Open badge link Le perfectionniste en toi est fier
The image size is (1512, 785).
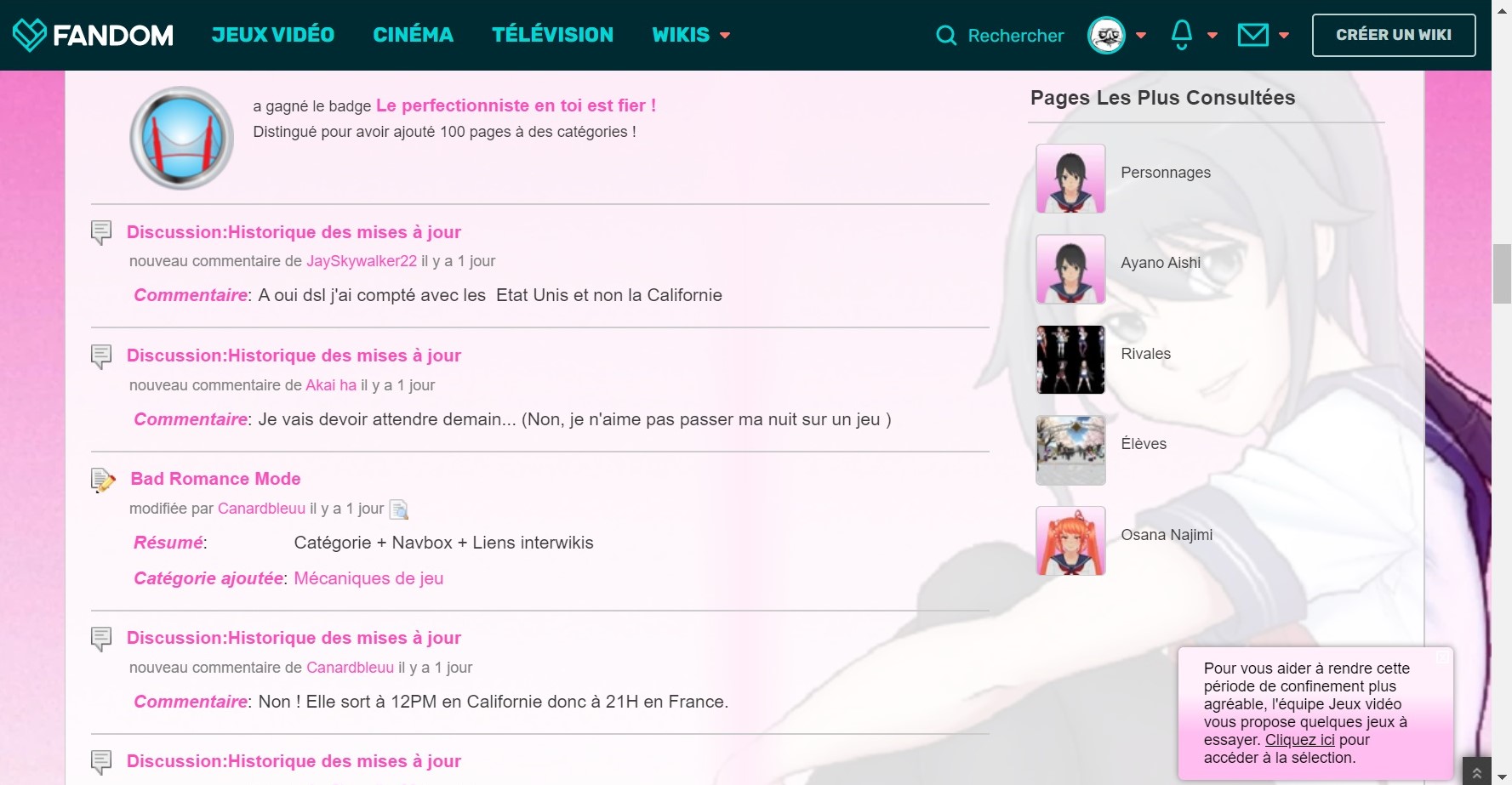pos(516,105)
